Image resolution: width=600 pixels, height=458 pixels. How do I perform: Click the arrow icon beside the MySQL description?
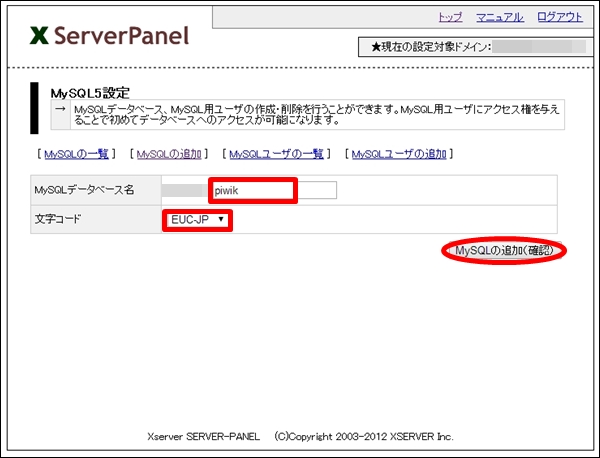click(x=60, y=109)
